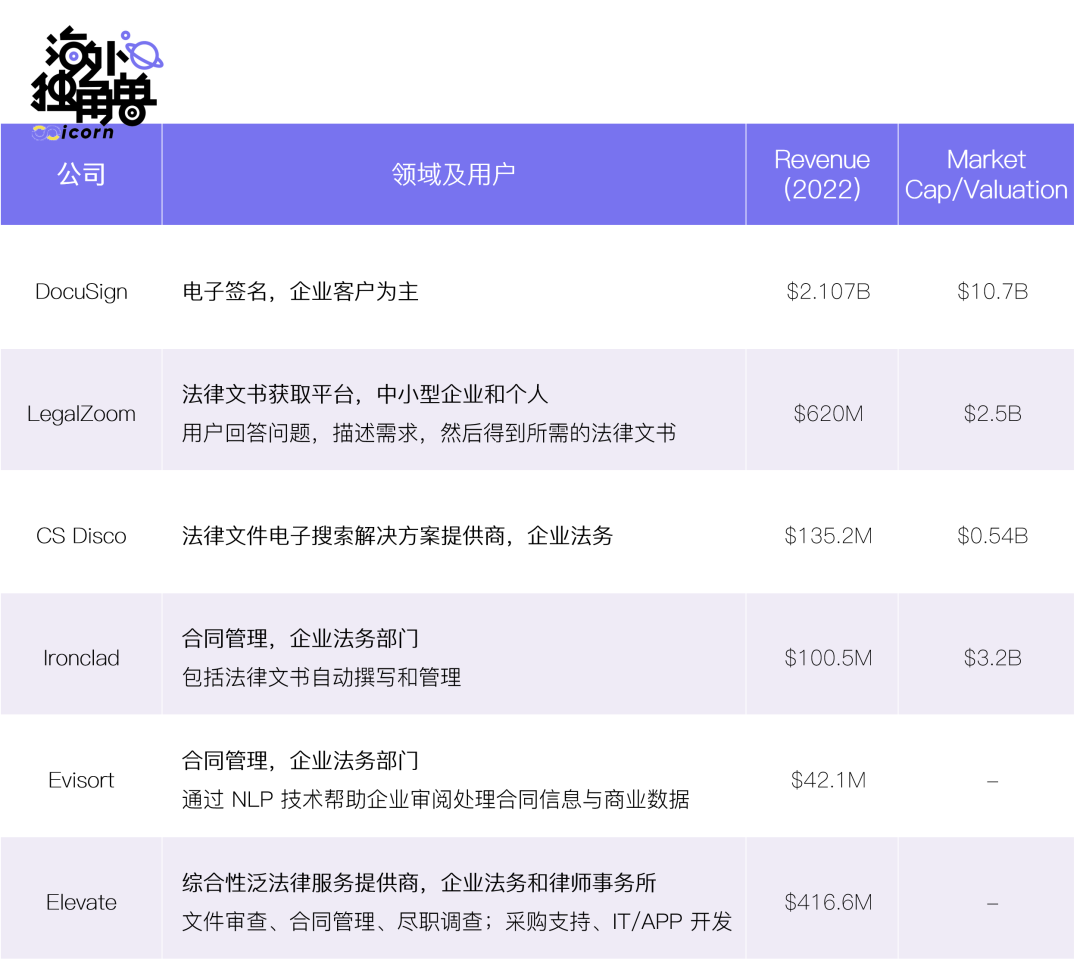Select the $416.6M revenue for Elevate
Image resolution: width=1080 pixels, height=960 pixels.
click(828, 902)
